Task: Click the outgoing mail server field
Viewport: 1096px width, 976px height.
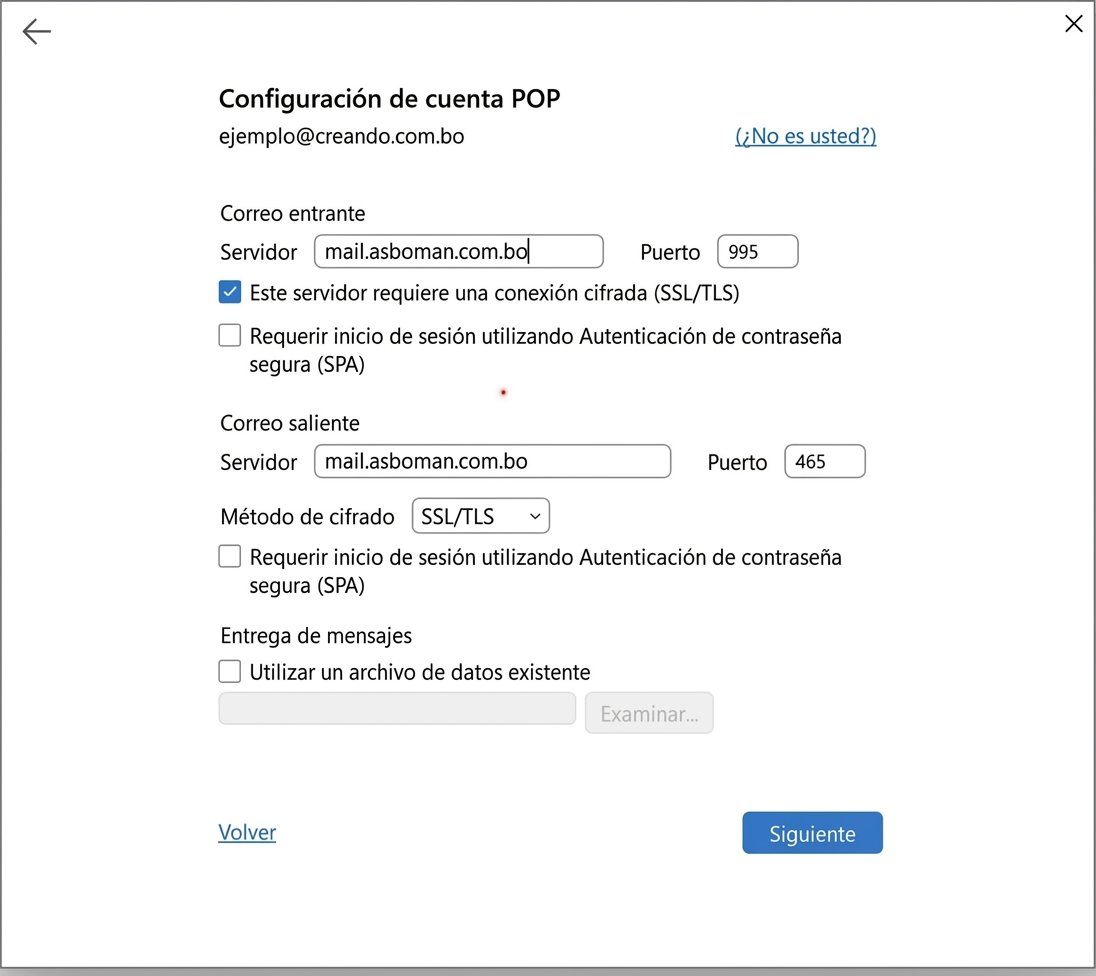Action: (493, 461)
